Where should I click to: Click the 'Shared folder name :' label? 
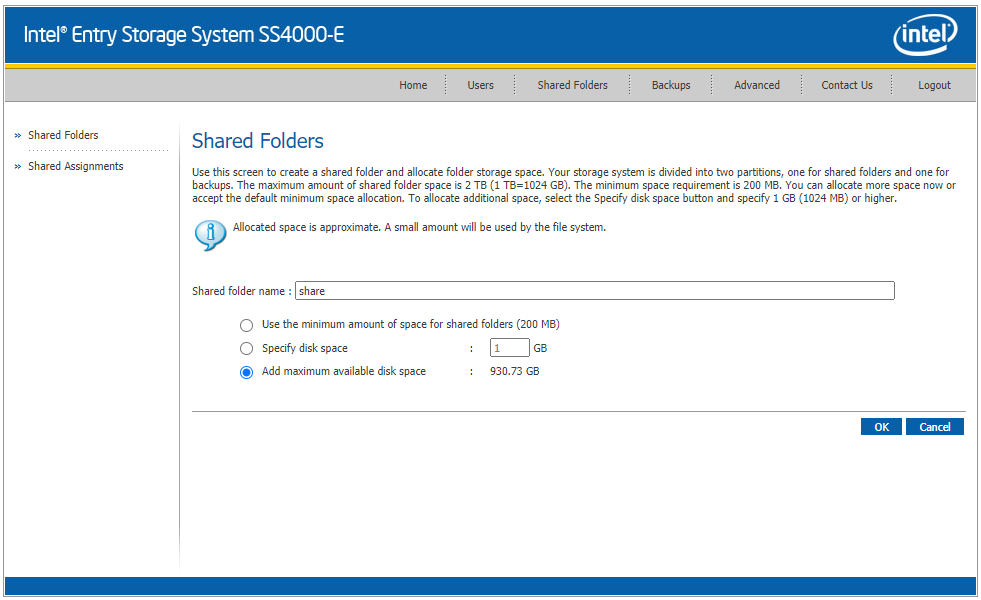tap(241, 291)
